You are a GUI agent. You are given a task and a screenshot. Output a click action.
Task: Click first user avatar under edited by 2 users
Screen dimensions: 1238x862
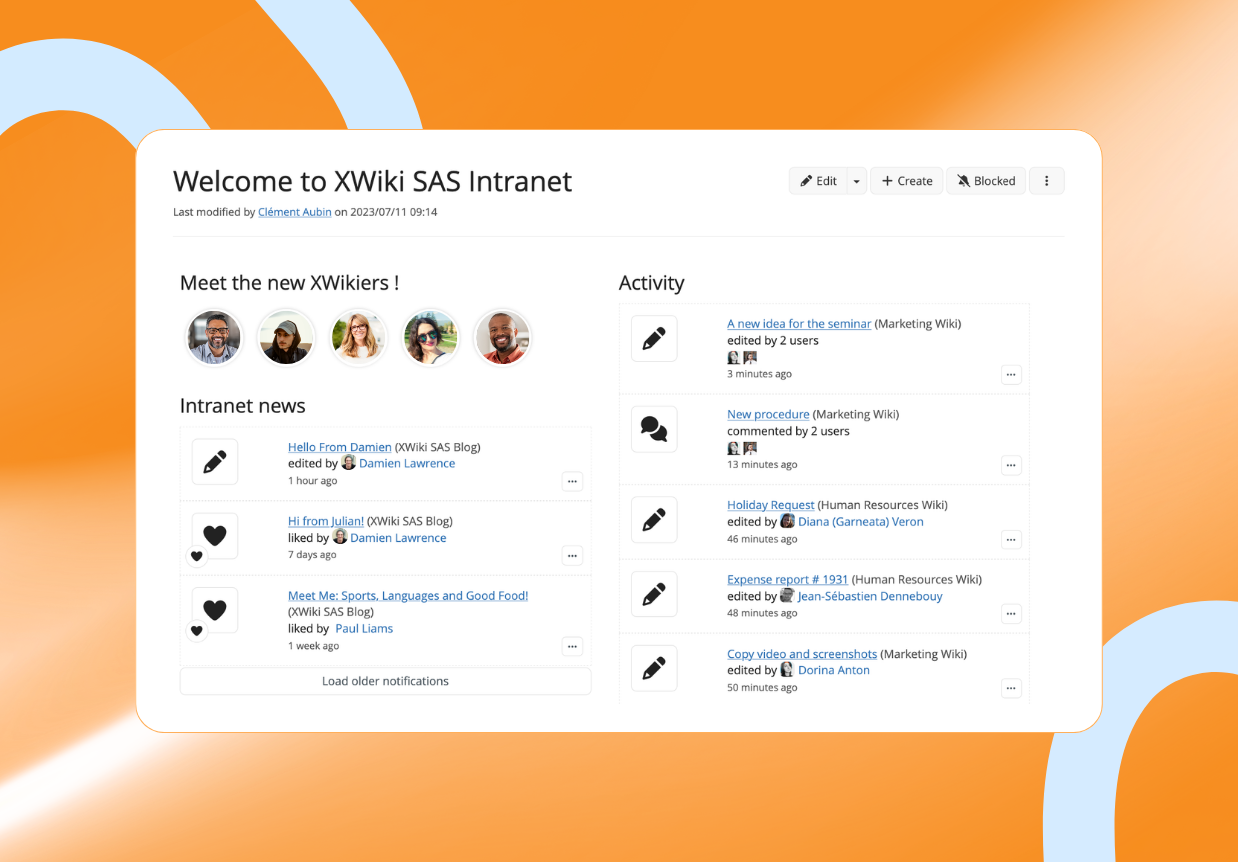pyautogui.click(x=733, y=357)
